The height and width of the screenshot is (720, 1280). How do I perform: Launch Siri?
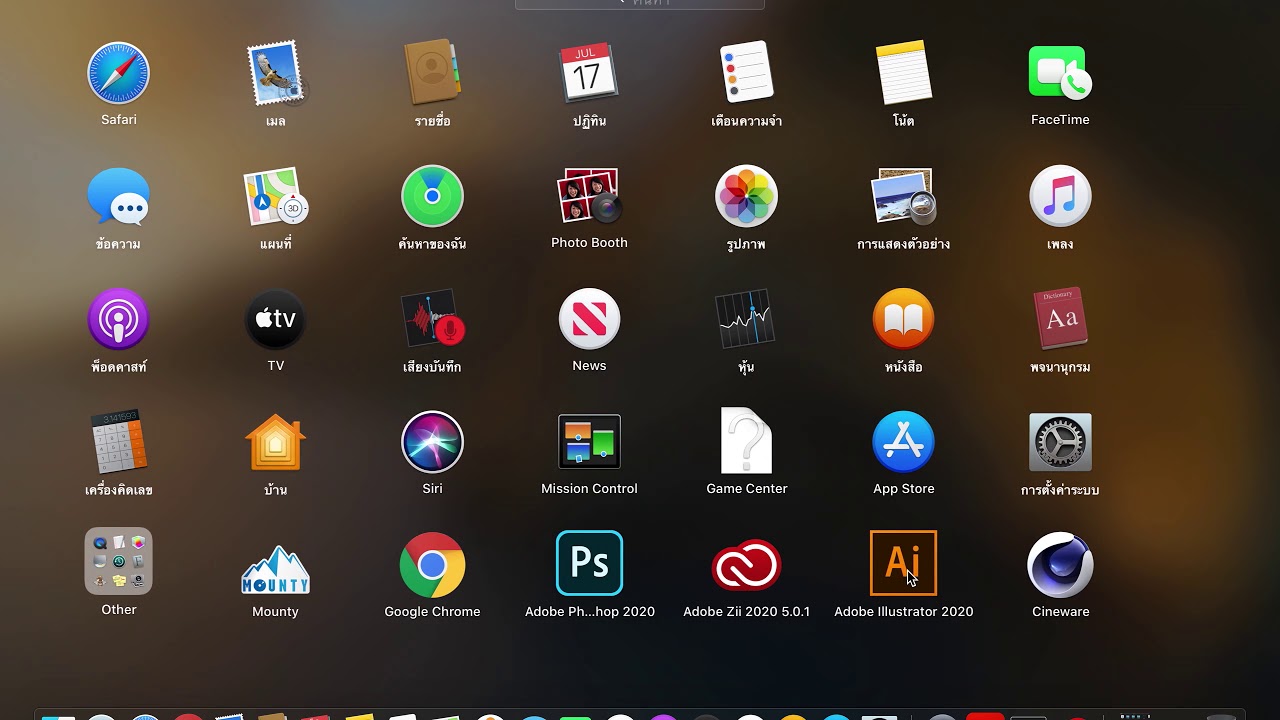pos(432,442)
